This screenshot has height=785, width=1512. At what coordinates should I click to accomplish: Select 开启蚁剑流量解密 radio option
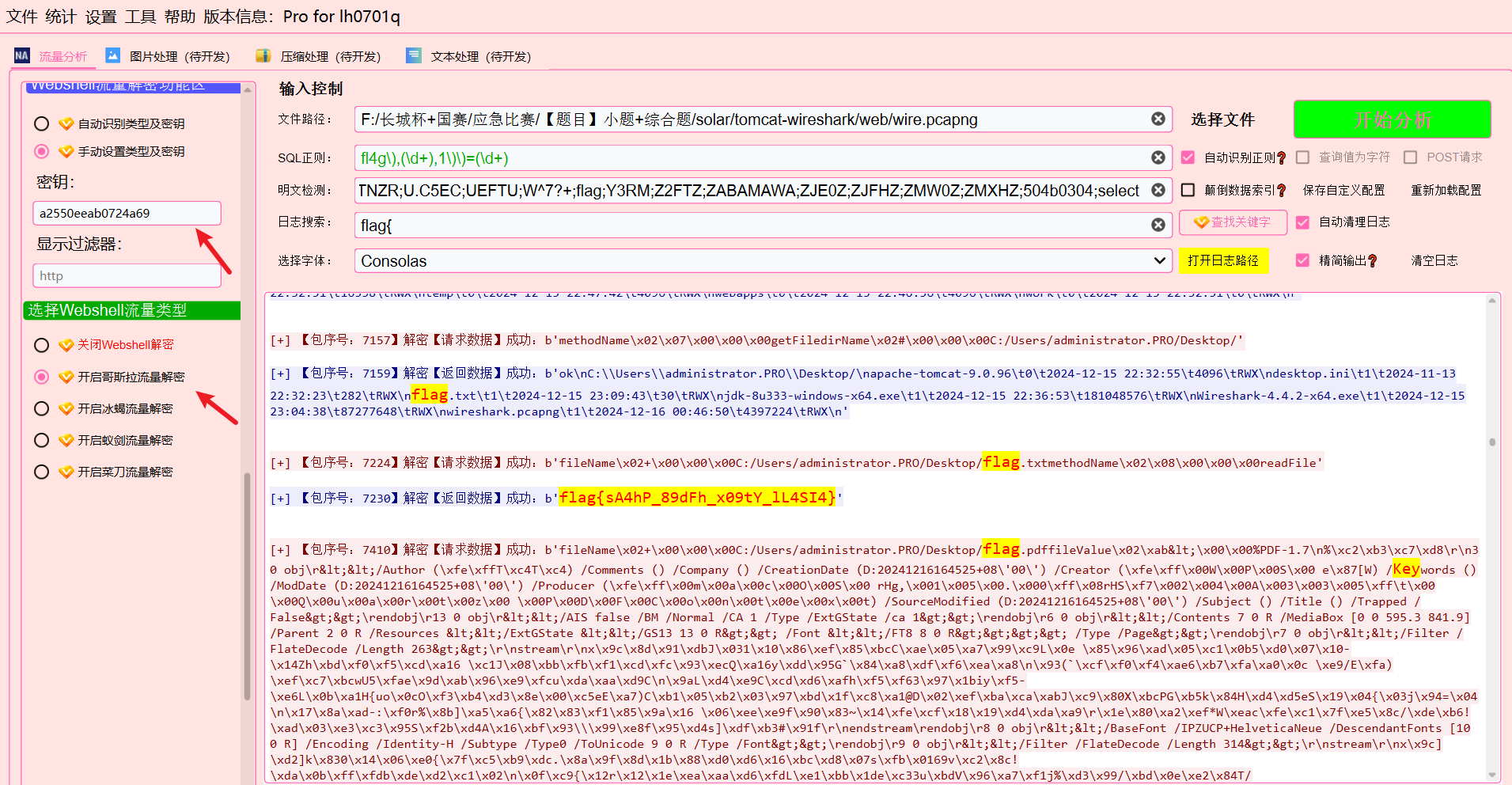tap(42, 440)
